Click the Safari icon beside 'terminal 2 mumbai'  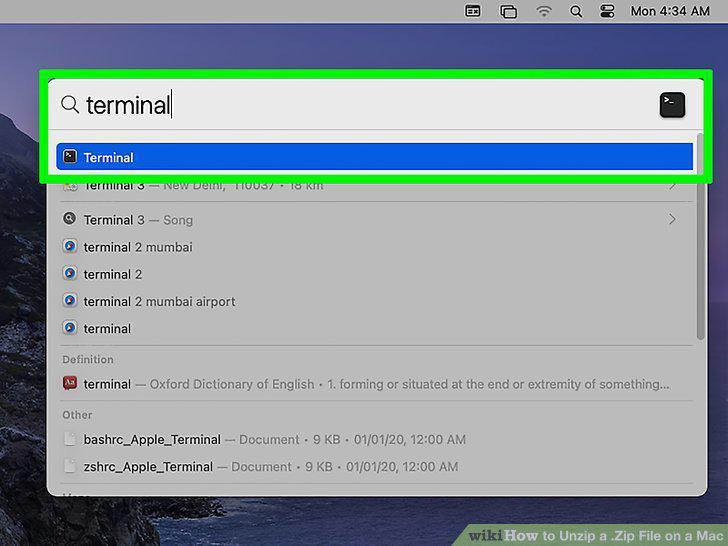70,246
